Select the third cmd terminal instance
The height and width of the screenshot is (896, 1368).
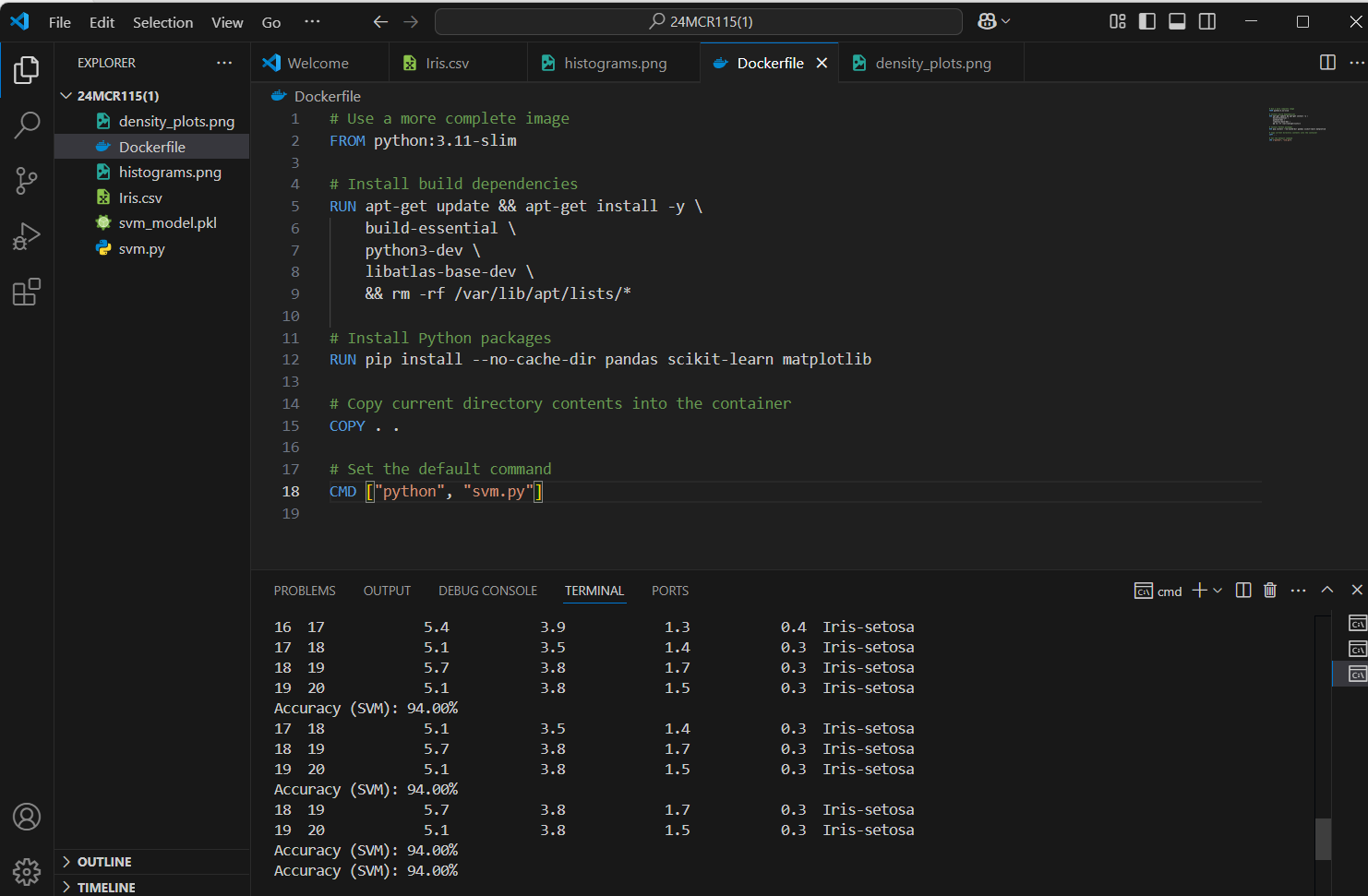click(x=1357, y=675)
